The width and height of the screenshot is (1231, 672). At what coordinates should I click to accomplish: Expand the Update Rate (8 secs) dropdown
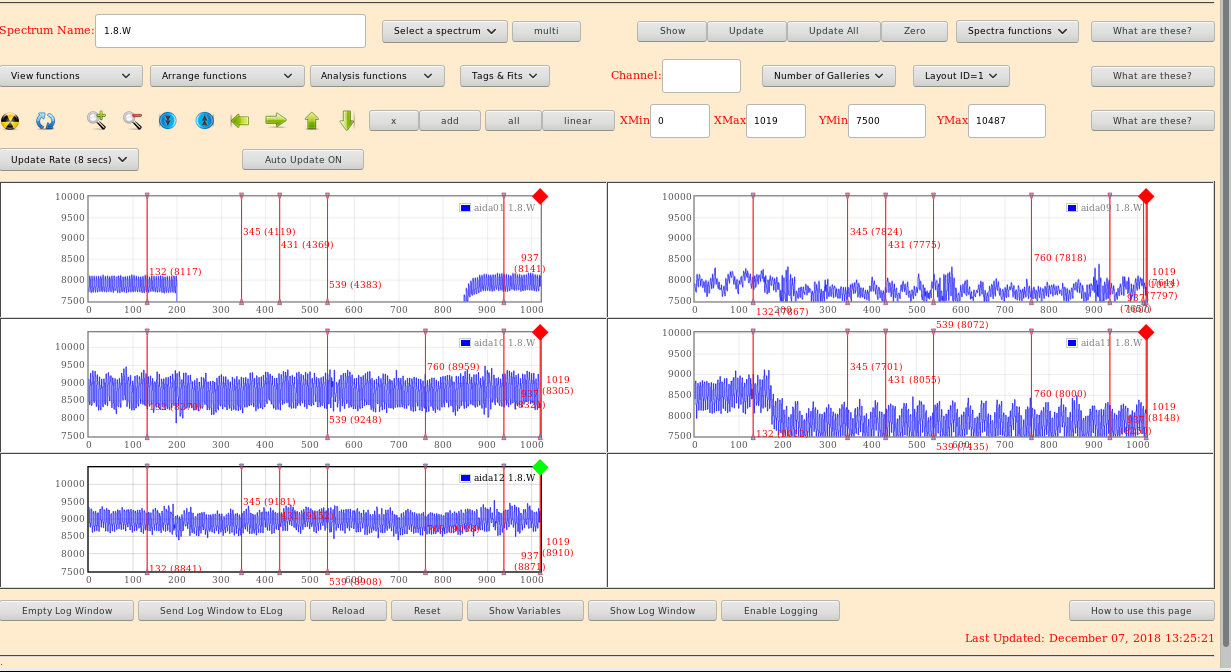69,160
